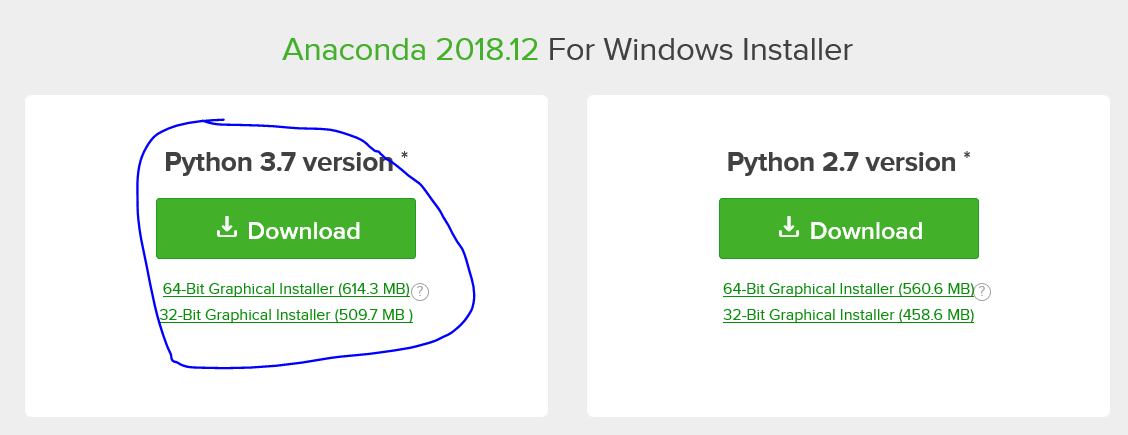Screen dimensions: 1128x435
Task: Click the For Windows Installer heading text
Action: click(x=701, y=50)
